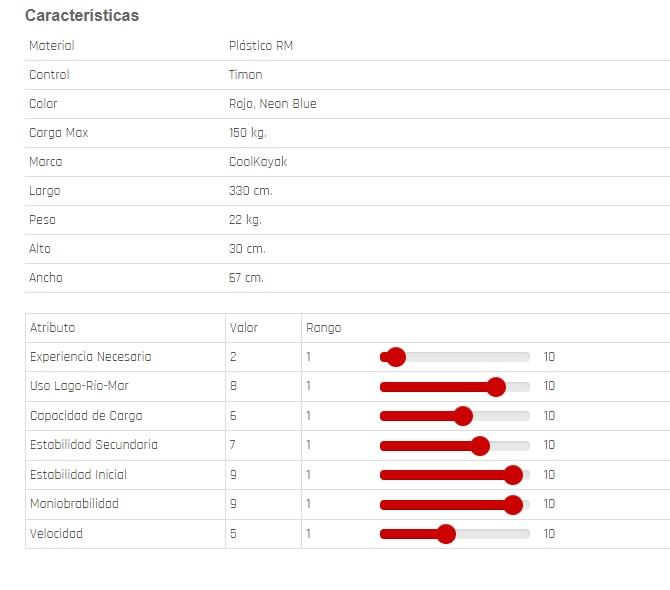This screenshot has width=670, height=590.
Task: Click the Capacidad de Carga slider handle
Action: (x=462, y=416)
